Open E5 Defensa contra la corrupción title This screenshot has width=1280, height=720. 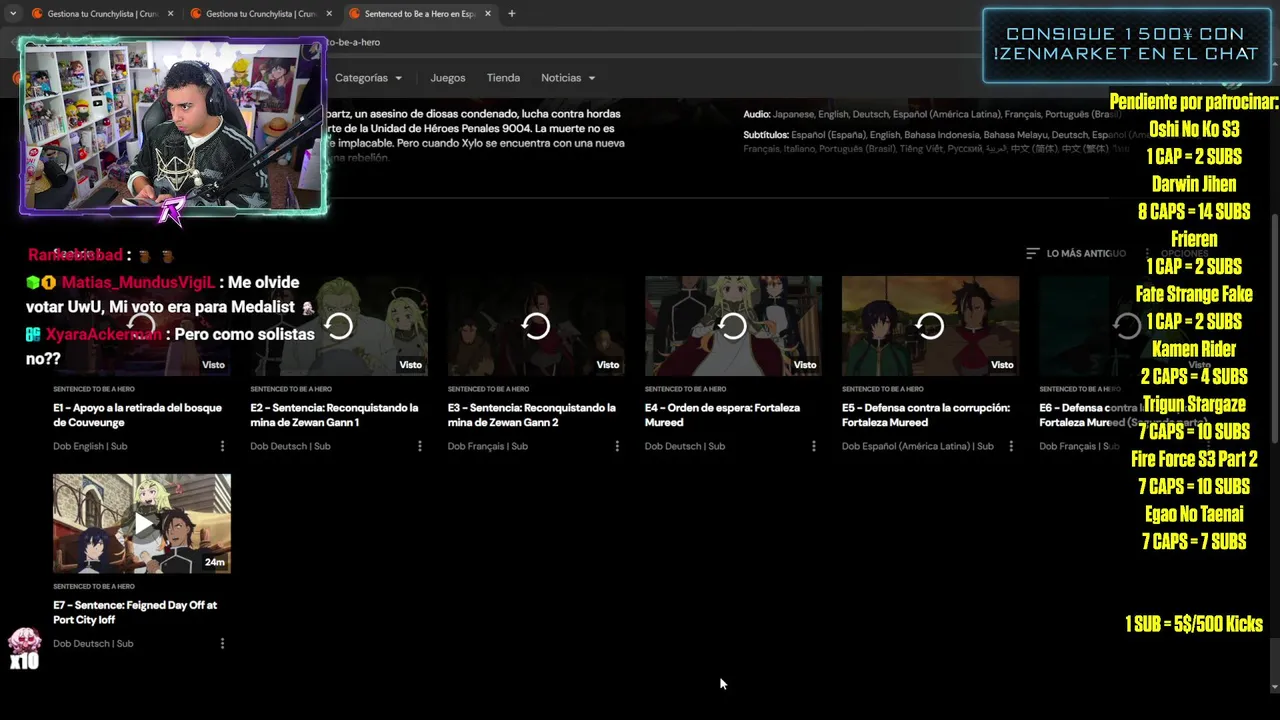pos(926,415)
